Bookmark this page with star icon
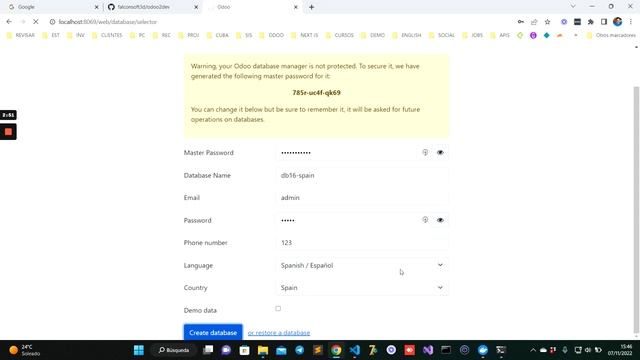This screenshot has height=360, width=640. click(x=547, y=22)
